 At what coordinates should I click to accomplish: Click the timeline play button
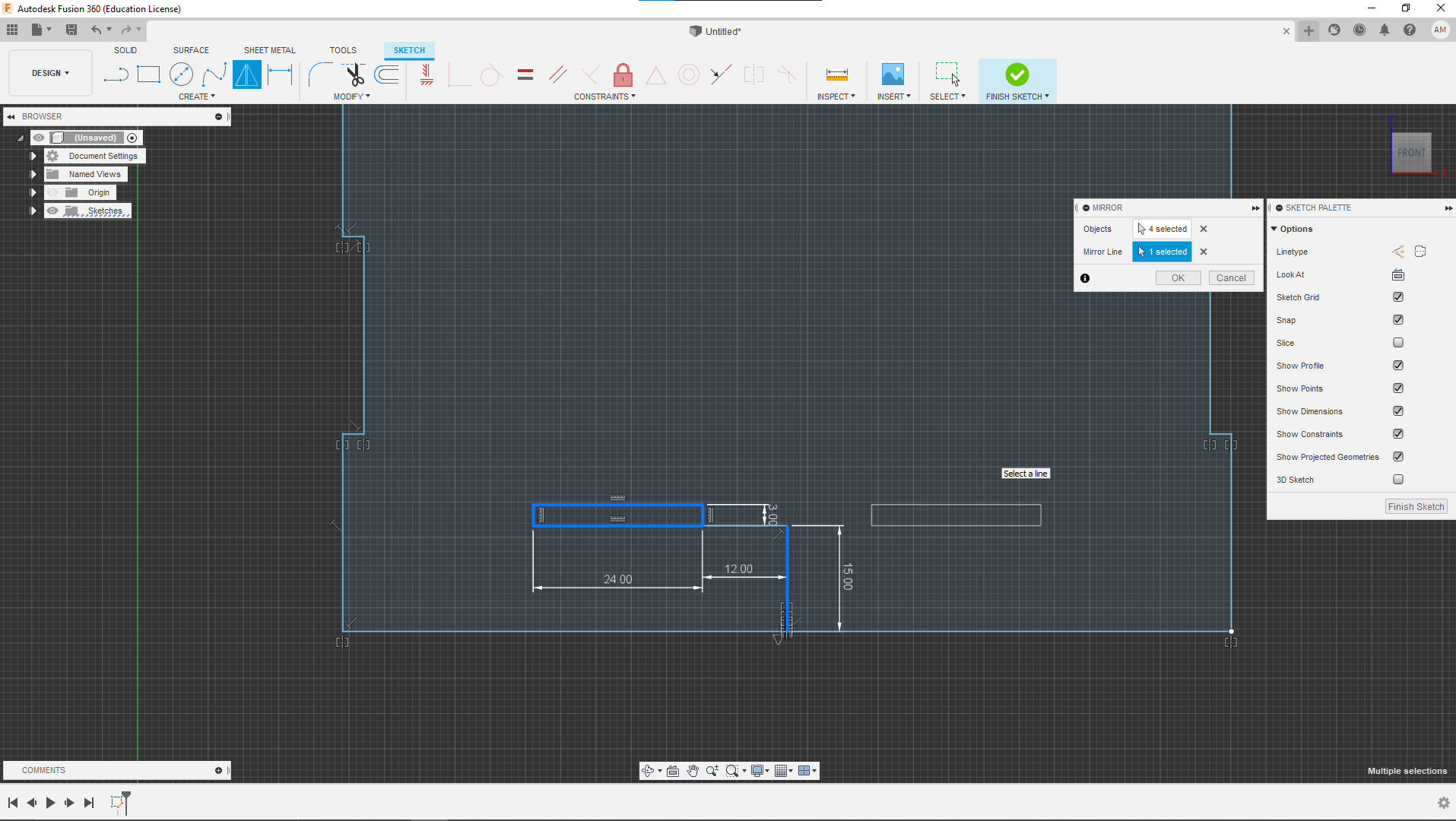[50, 803]
